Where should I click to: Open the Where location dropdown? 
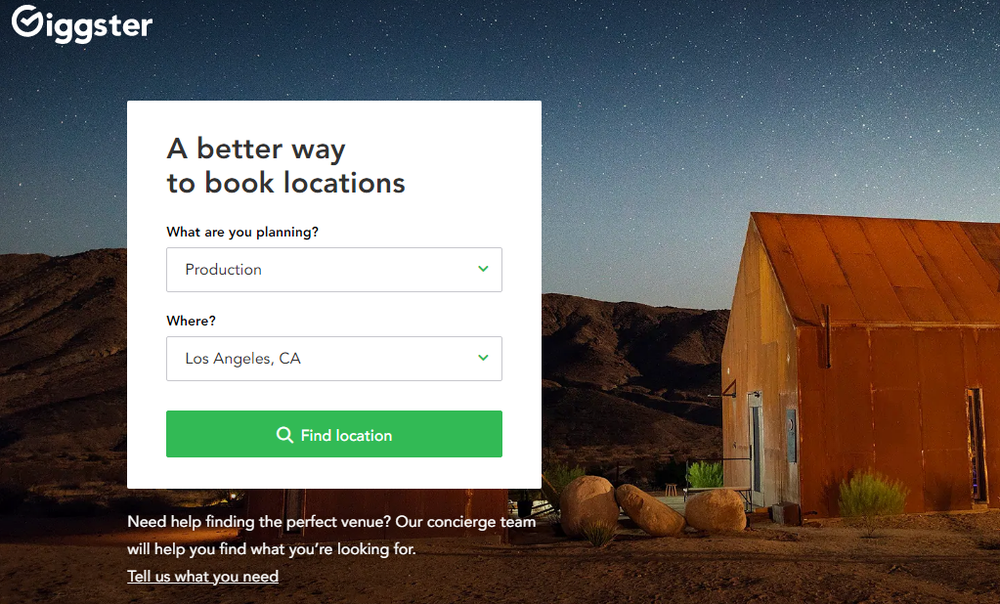click(334, 358)
